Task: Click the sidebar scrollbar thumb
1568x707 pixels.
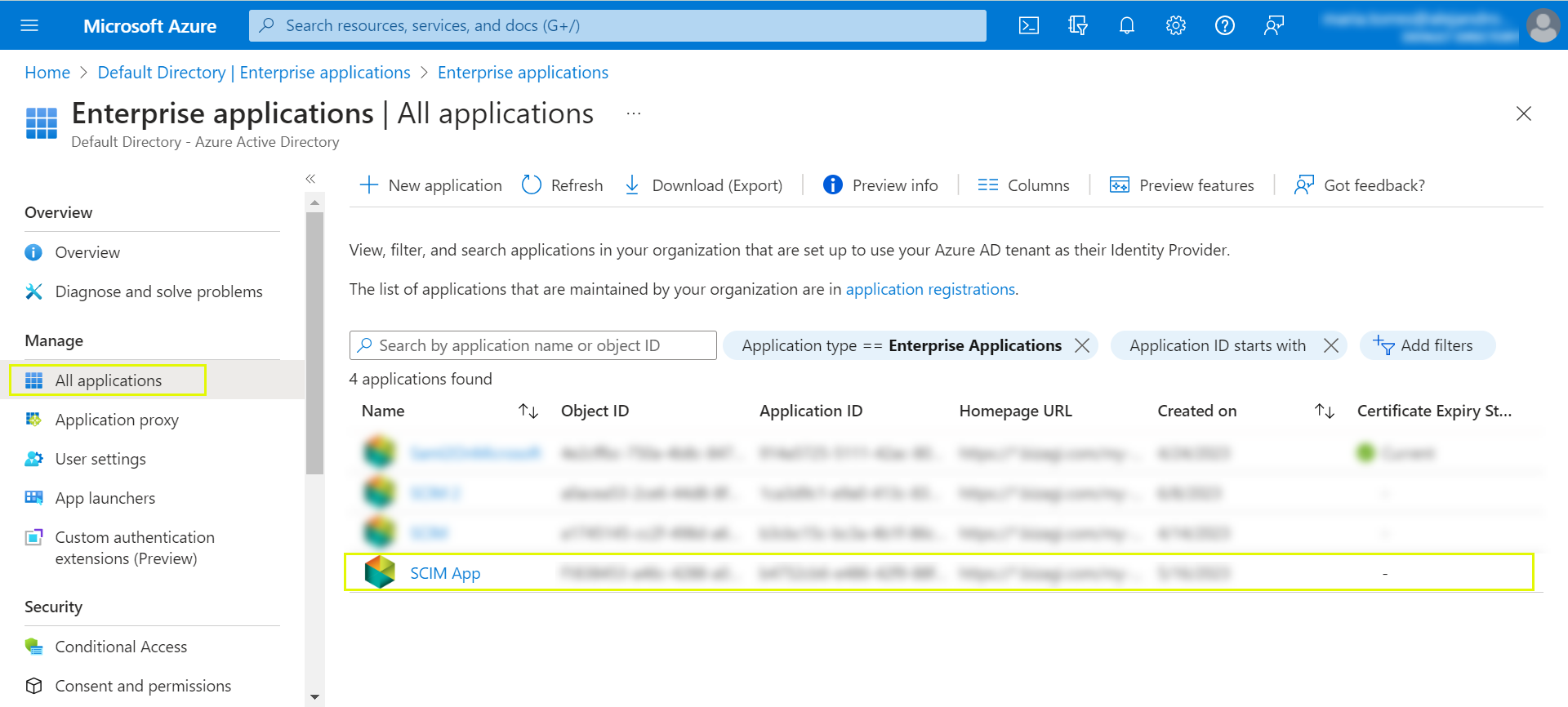Action: pos(314,343)
